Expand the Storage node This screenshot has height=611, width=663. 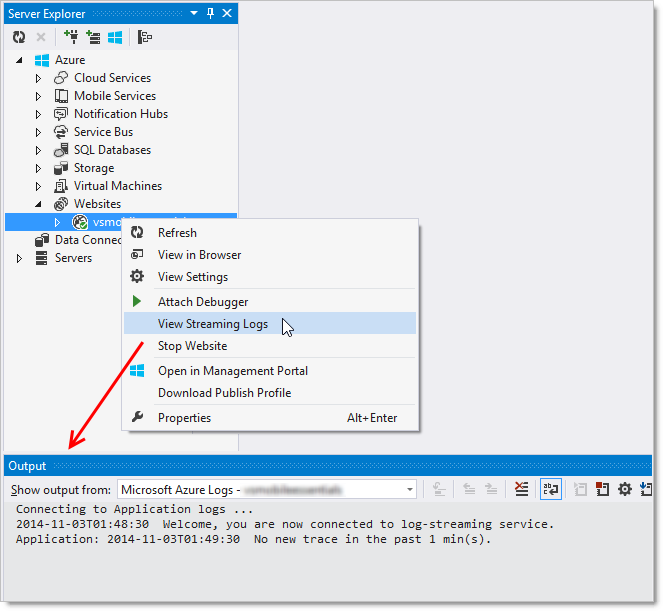pyautogui.click(x=38, y=168)
